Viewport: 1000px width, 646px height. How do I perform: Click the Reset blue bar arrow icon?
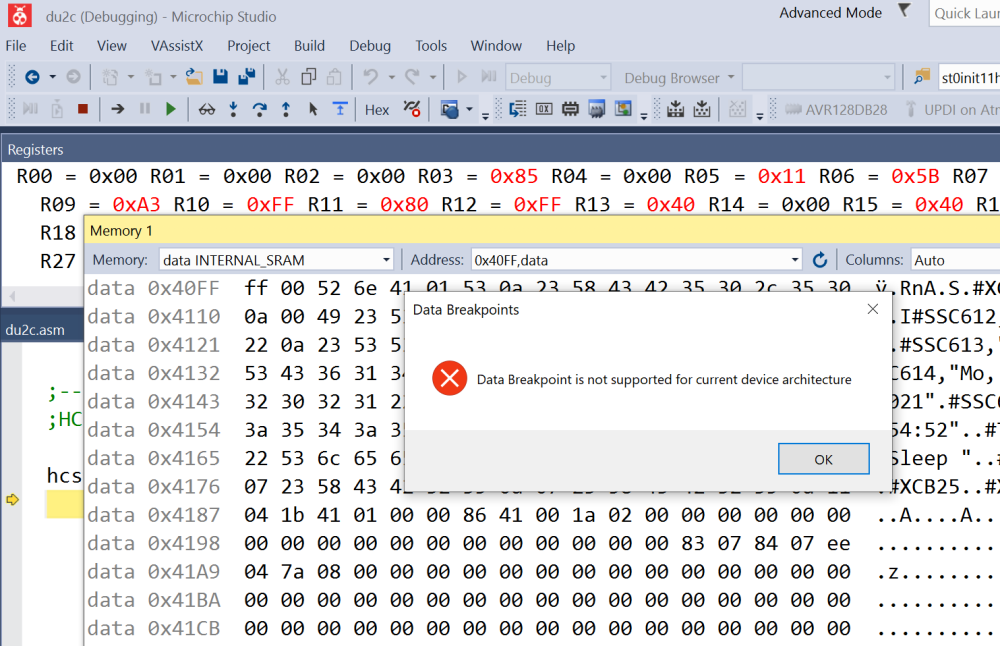click(340, 109)
